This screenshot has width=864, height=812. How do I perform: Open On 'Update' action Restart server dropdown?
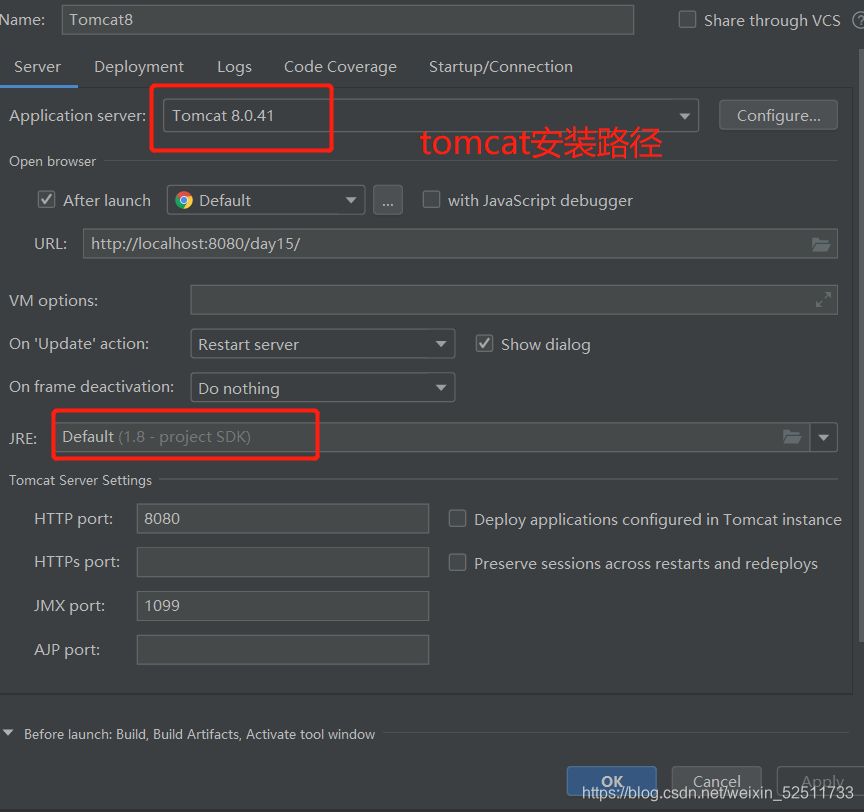pyautogui.click(x=322, y=344)
